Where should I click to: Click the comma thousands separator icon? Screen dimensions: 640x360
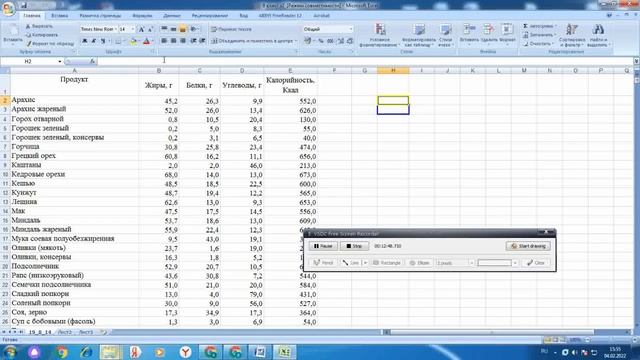tap(330, 41)
